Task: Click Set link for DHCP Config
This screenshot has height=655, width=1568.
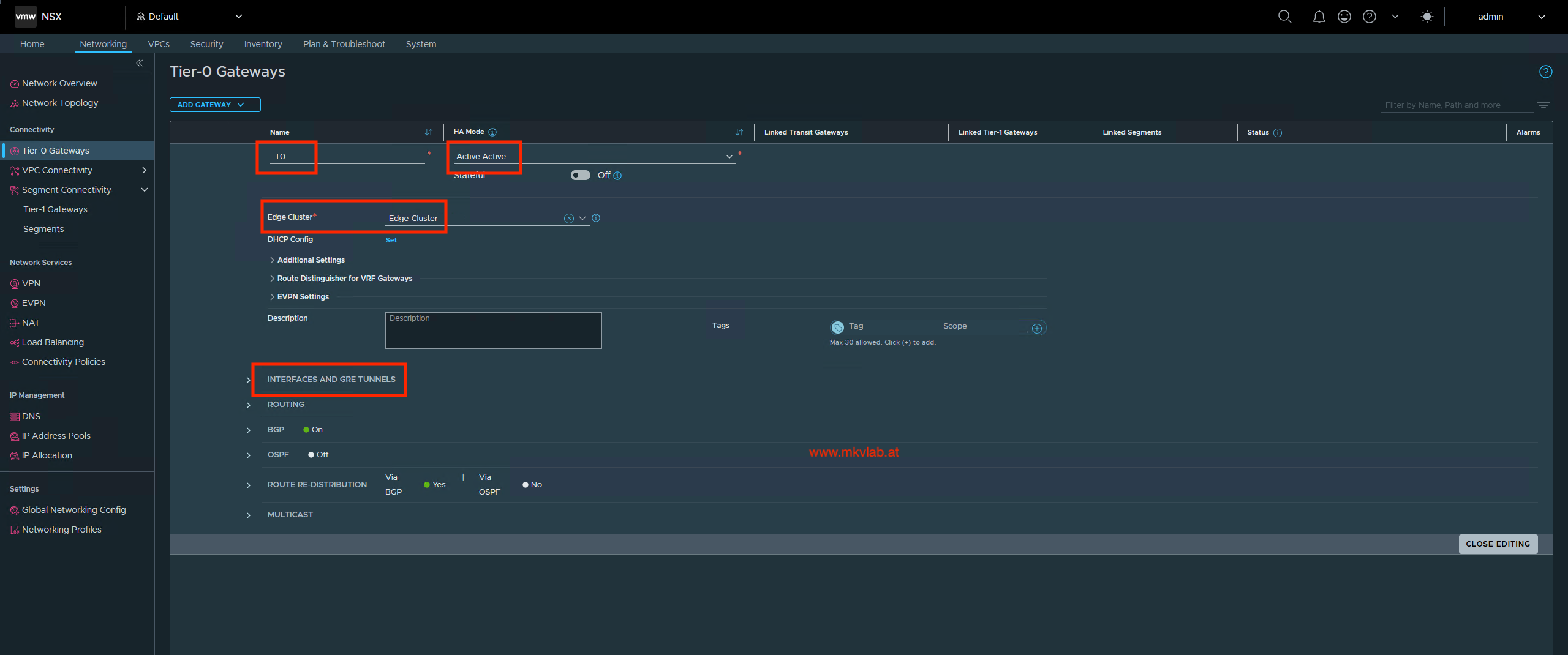Action: click(391, 240)
